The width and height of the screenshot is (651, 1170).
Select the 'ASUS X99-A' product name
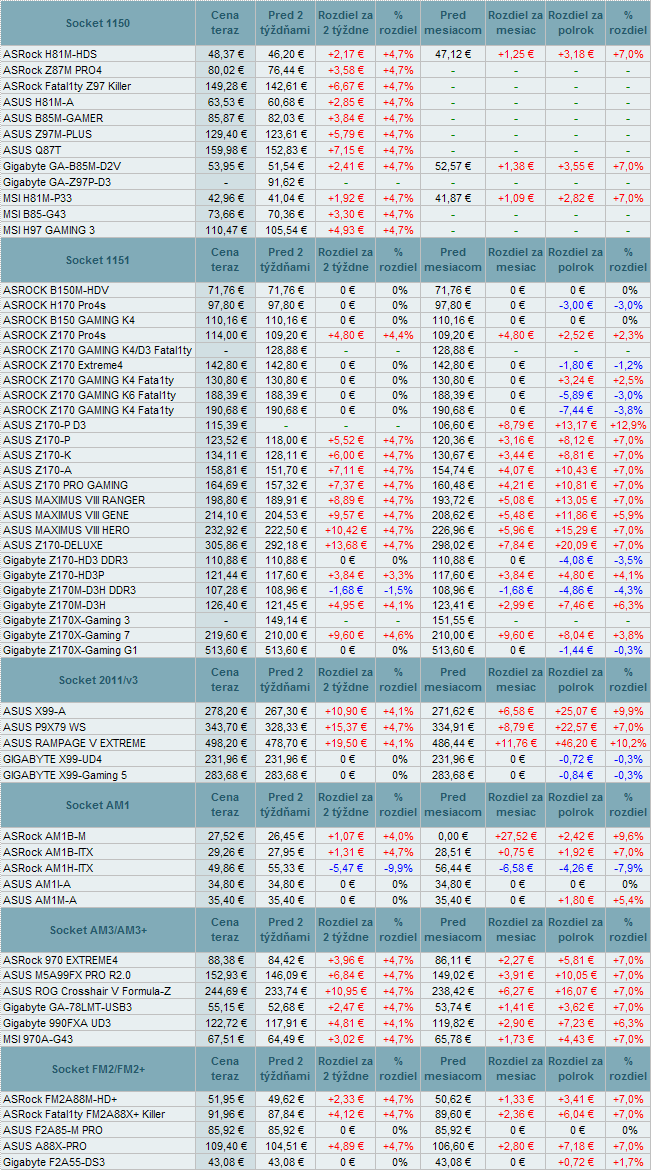click(x=34, y=710)
